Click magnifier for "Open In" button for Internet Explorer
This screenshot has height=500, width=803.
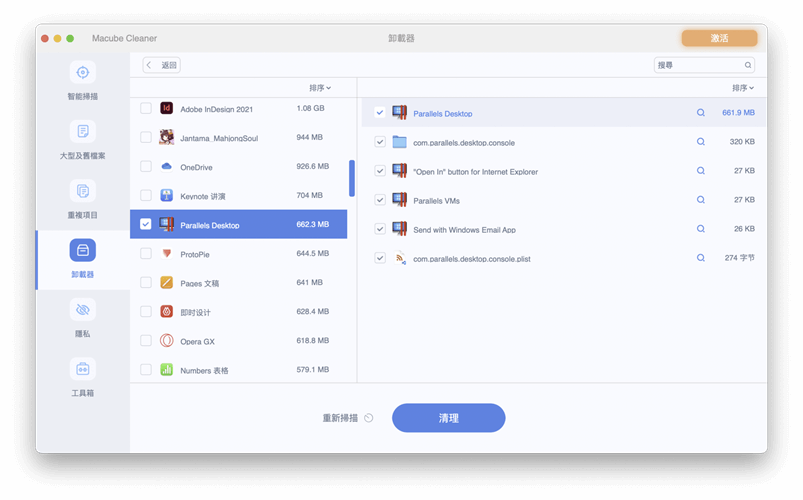coord(701,171)
